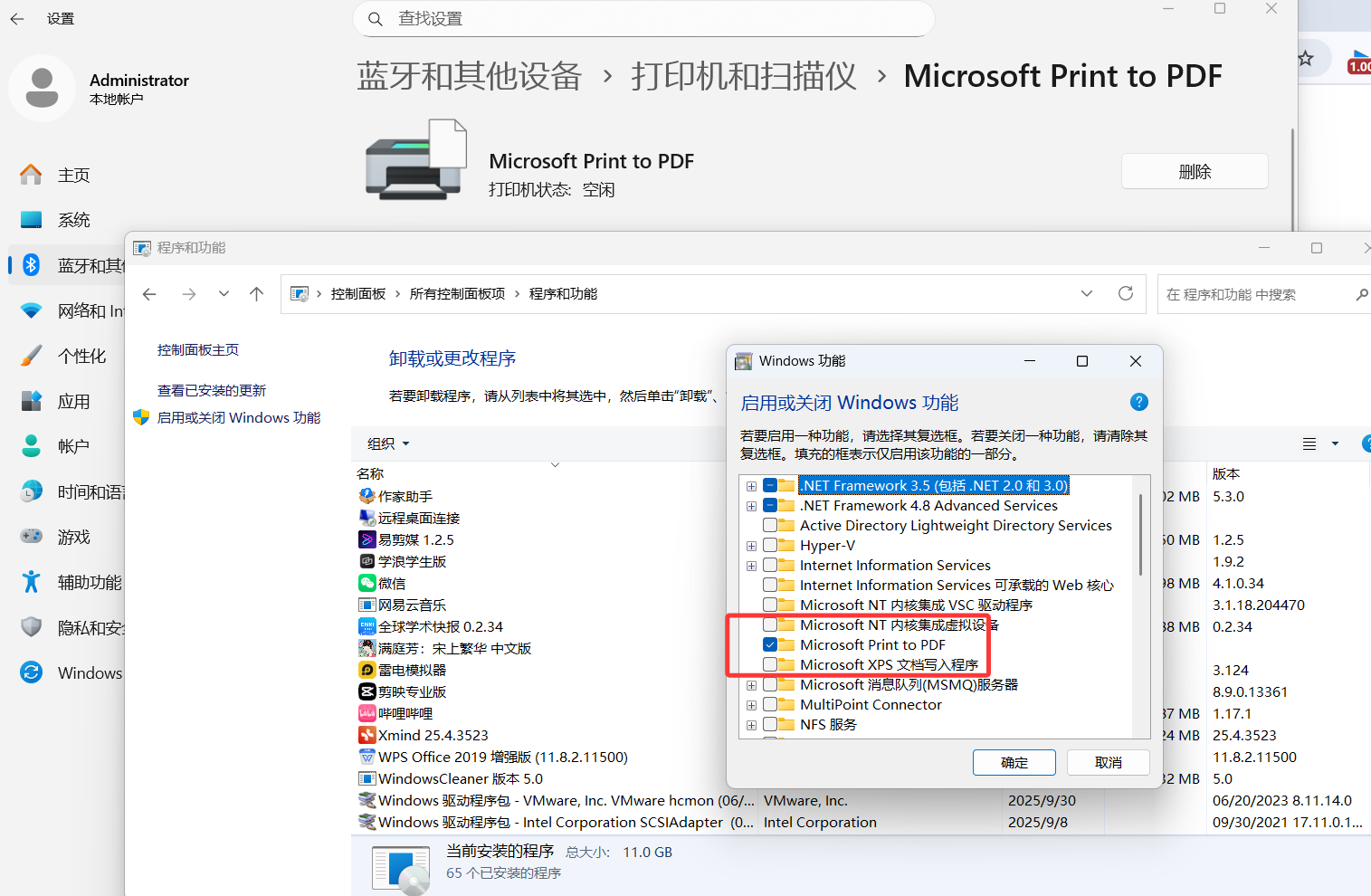Image resolution: width=1371 pixels, height=896 pixels.
Task: Click 控制面板 in the breadcrumb path
Action: pos(358,293)
